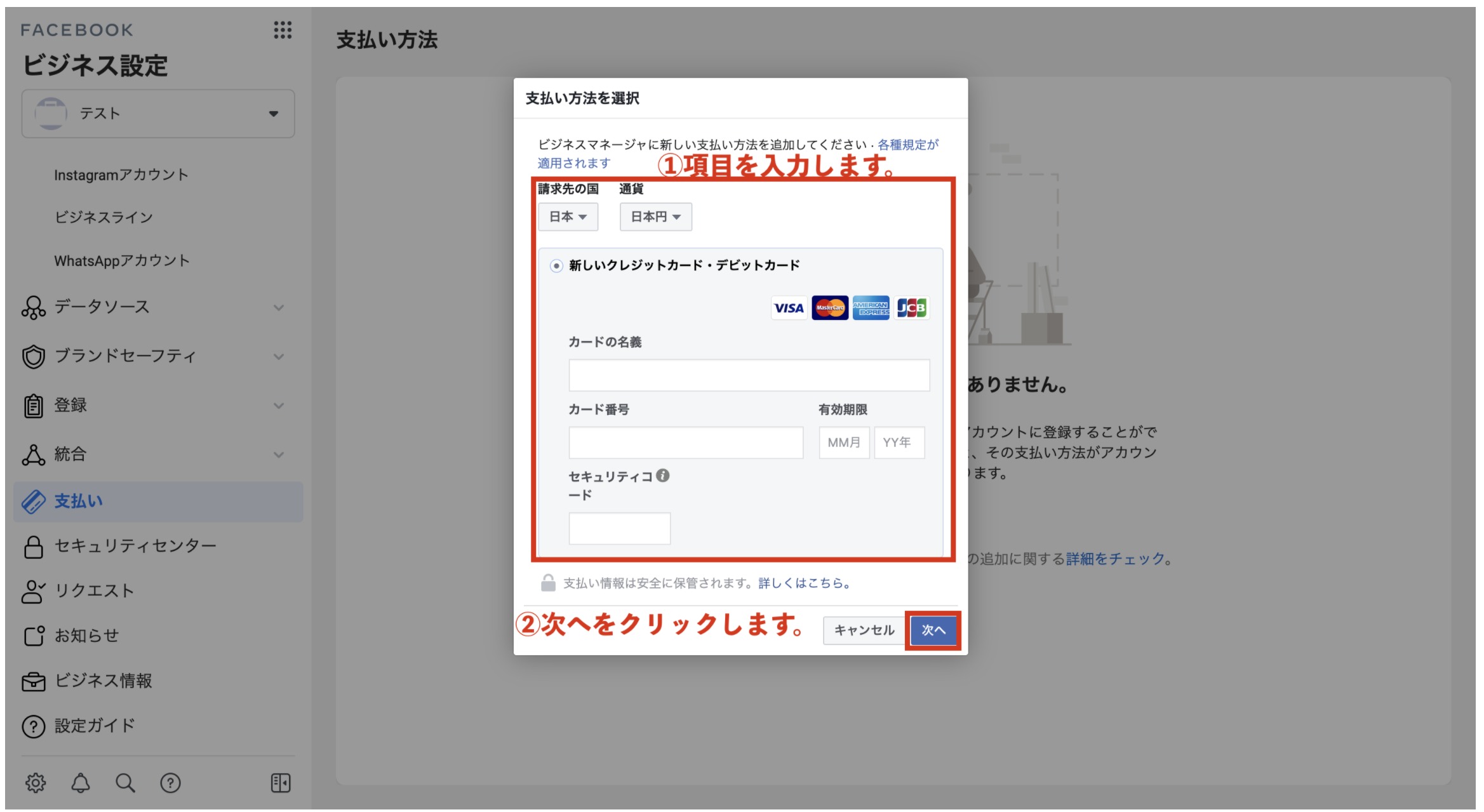Click the カードの名義 input field
This screenshot has width=1484, height=812.
[749, 375]
